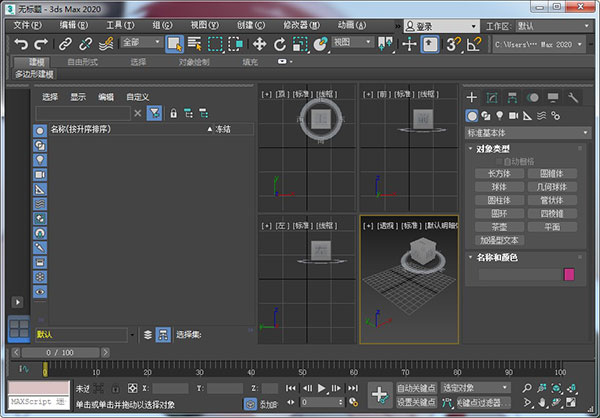Switch to Cameras category icon

[514, 115]
